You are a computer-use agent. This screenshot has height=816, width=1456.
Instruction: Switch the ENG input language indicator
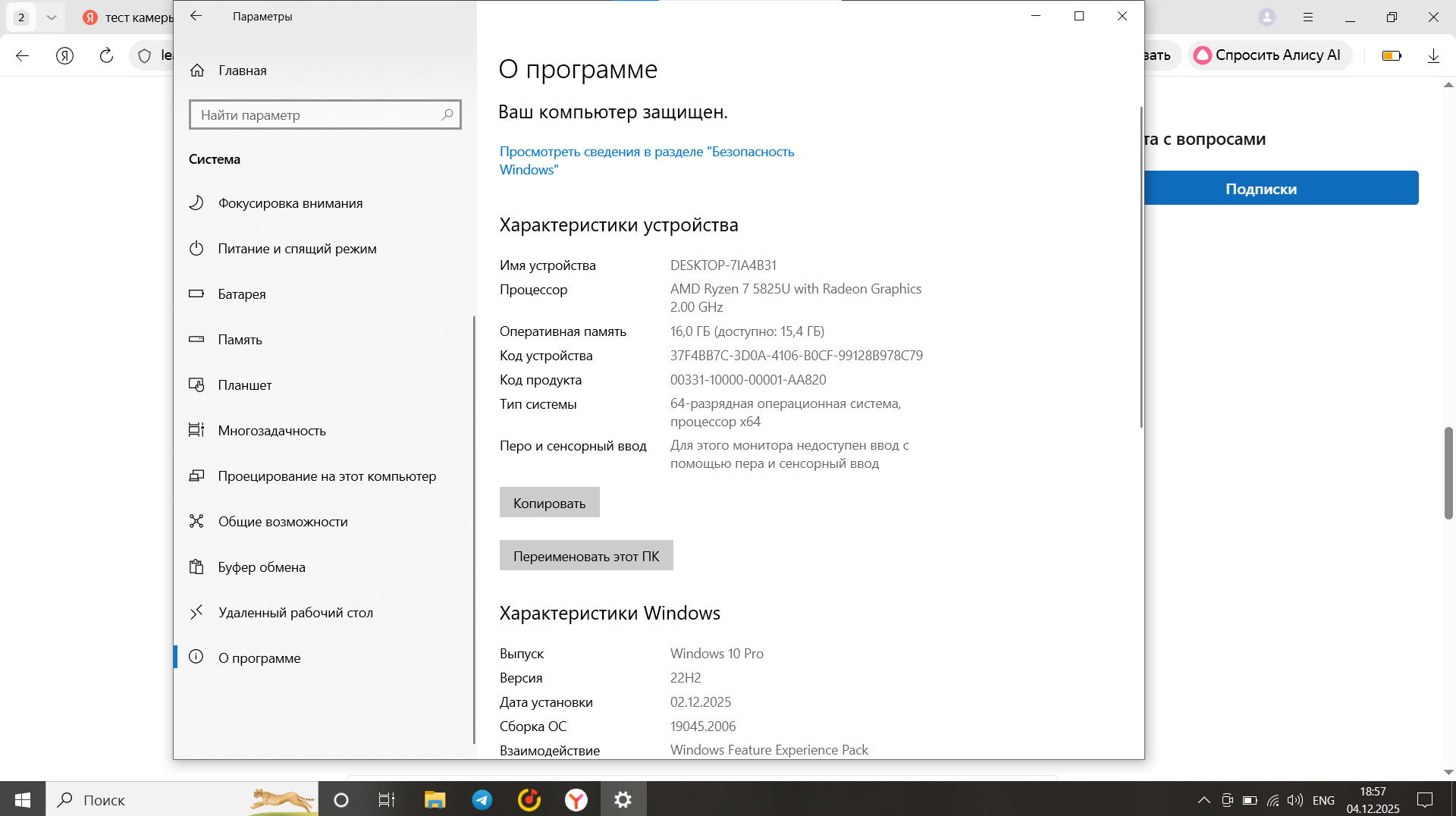[1323, 800]
